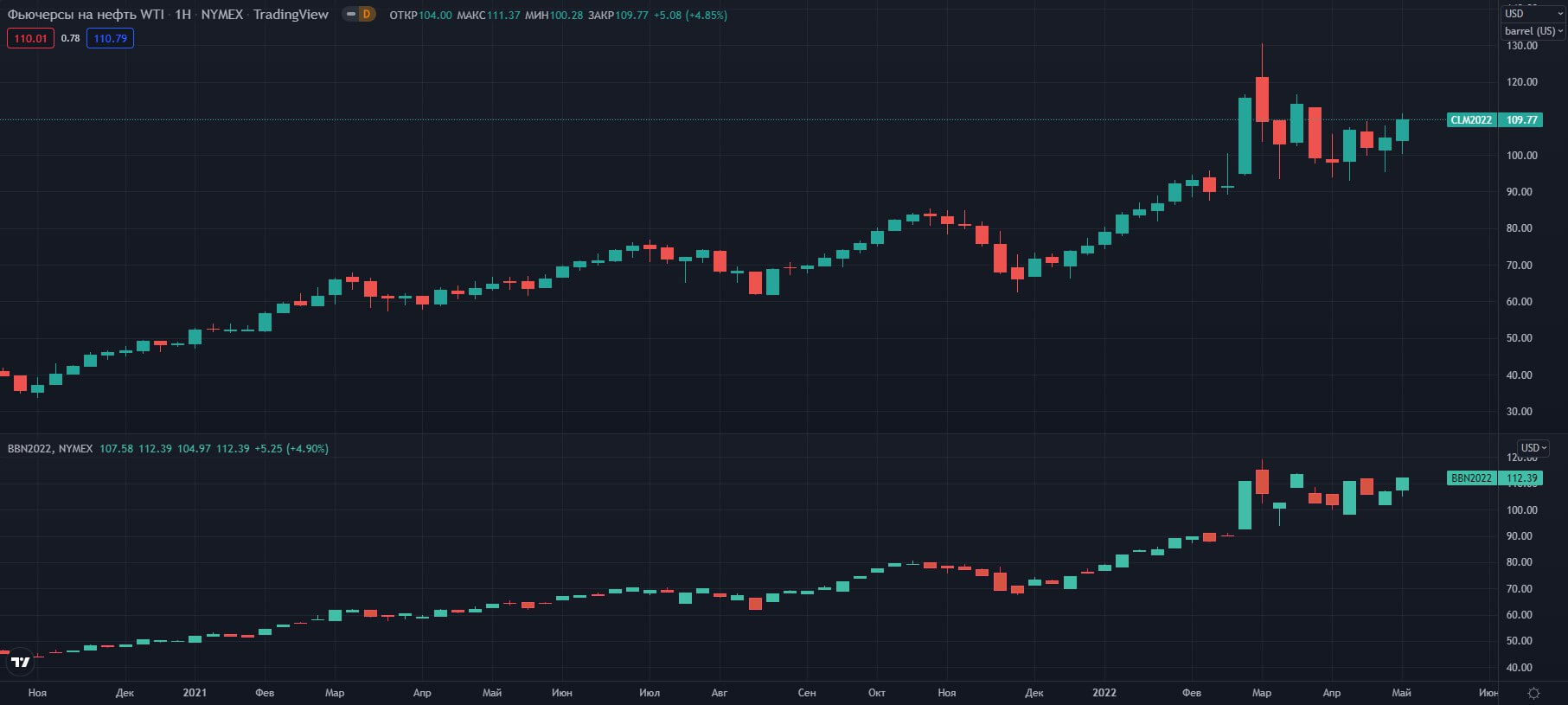Click the NYMEX exchange label in title

(x=221, y=15)
